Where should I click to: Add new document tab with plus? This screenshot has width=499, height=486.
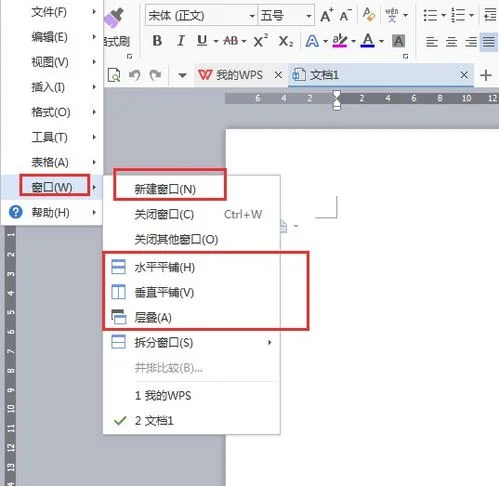click(x=486, y=75)
